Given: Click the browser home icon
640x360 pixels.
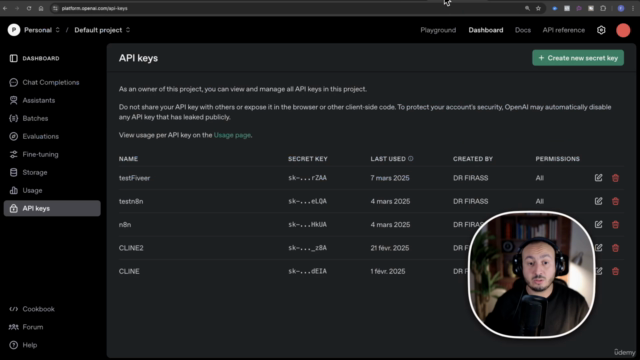Looking at the screenshot, I should (41, 8).
